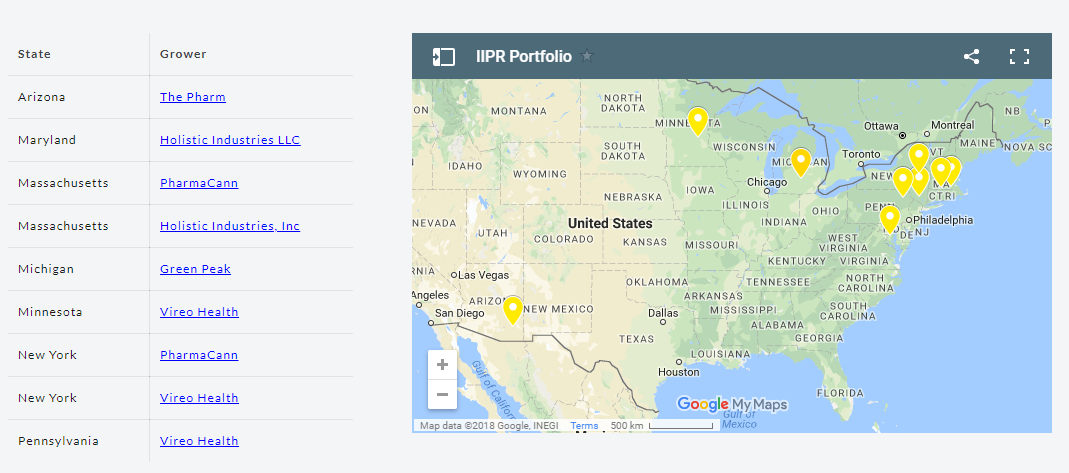
Task: Click the Houston city label on map
Action: (678, 372)
